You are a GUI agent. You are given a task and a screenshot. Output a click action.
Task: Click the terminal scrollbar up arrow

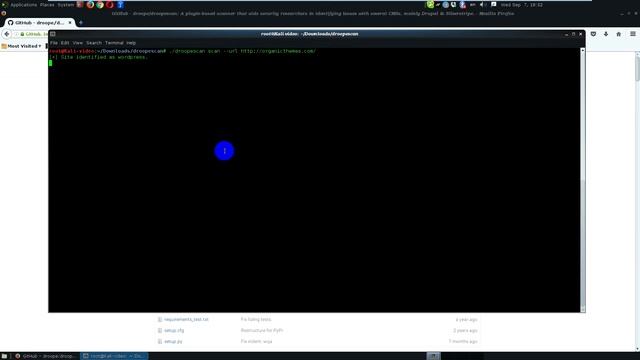(582, 50)
